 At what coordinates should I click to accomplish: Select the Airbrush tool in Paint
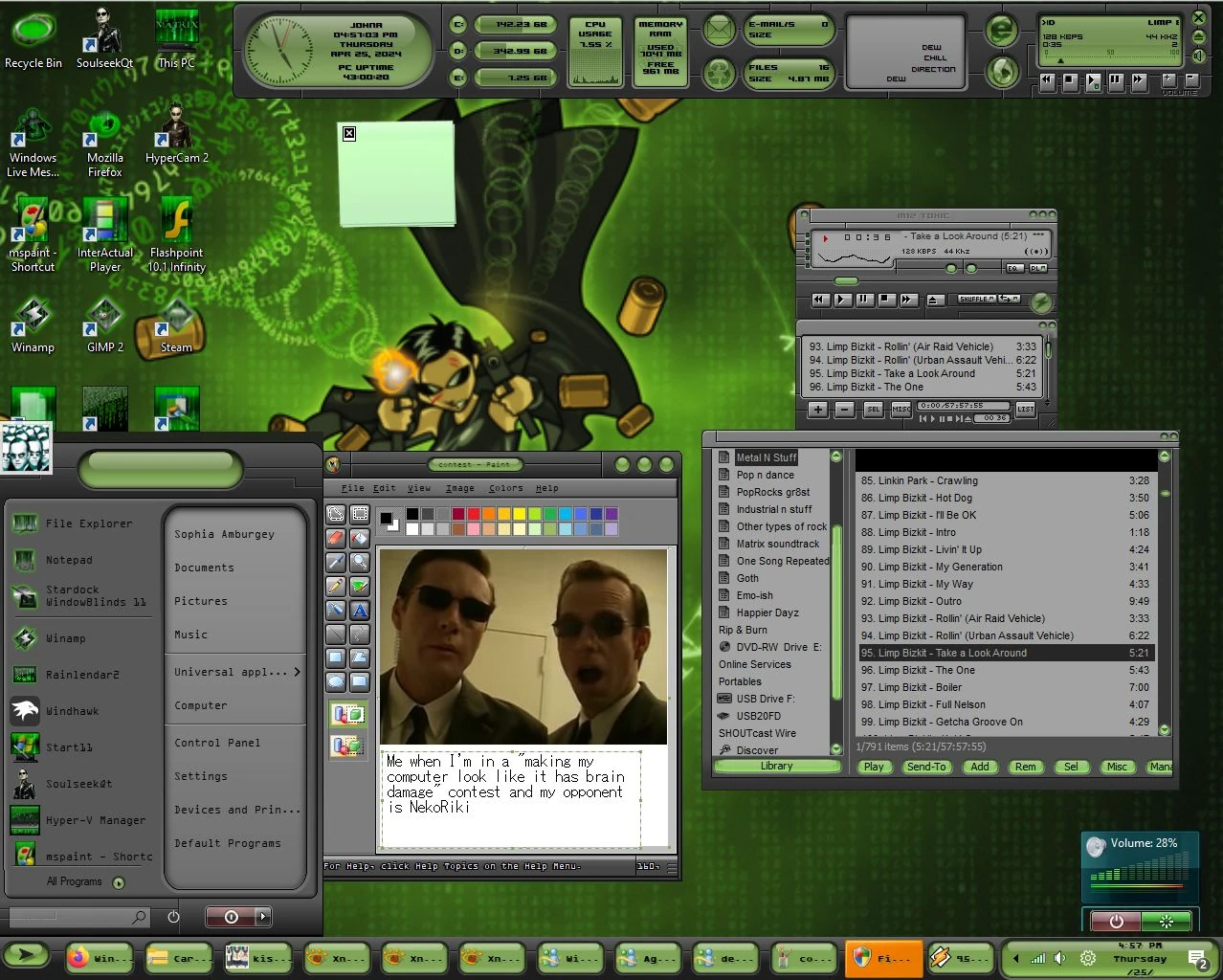click(x=336, y=611)
